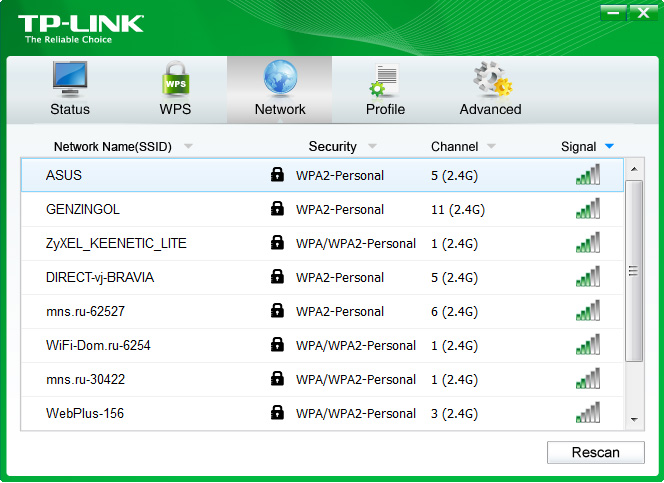Click channel 11 (2.4G) for GENZINGOL
This screenshot has height=483, width=664.
click(x=458, y=210)
